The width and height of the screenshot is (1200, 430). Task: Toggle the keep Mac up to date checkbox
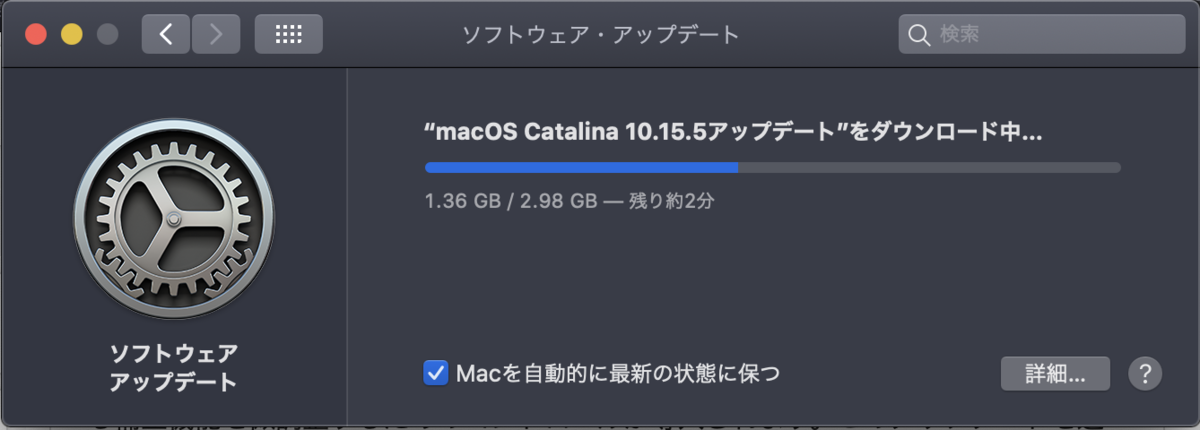436,374
